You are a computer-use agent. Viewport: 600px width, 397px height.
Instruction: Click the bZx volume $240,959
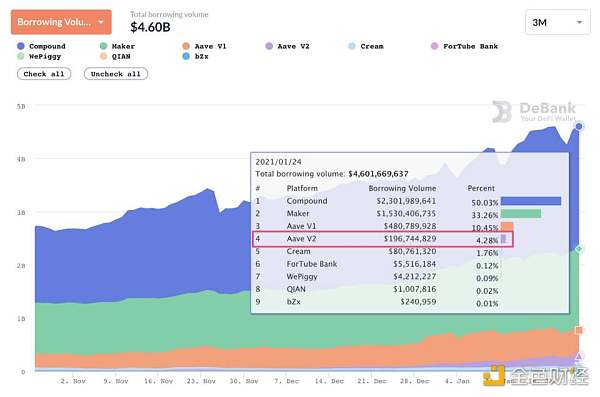[418, 302]
